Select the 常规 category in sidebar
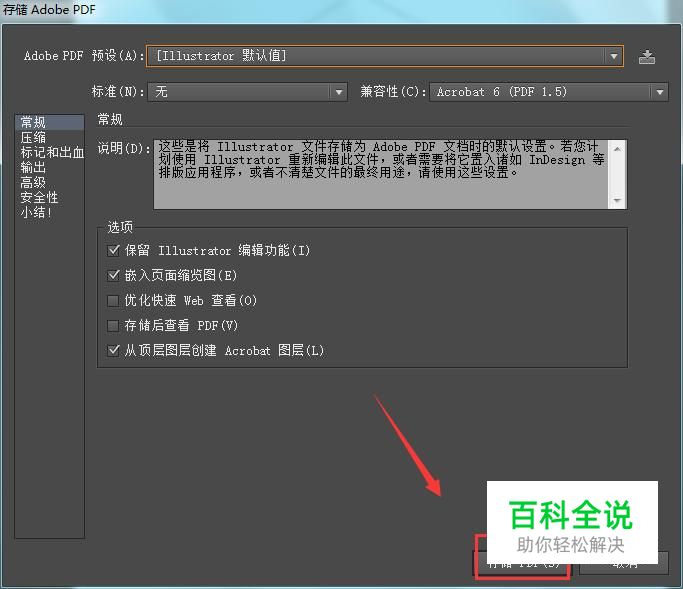 (49, 122)
